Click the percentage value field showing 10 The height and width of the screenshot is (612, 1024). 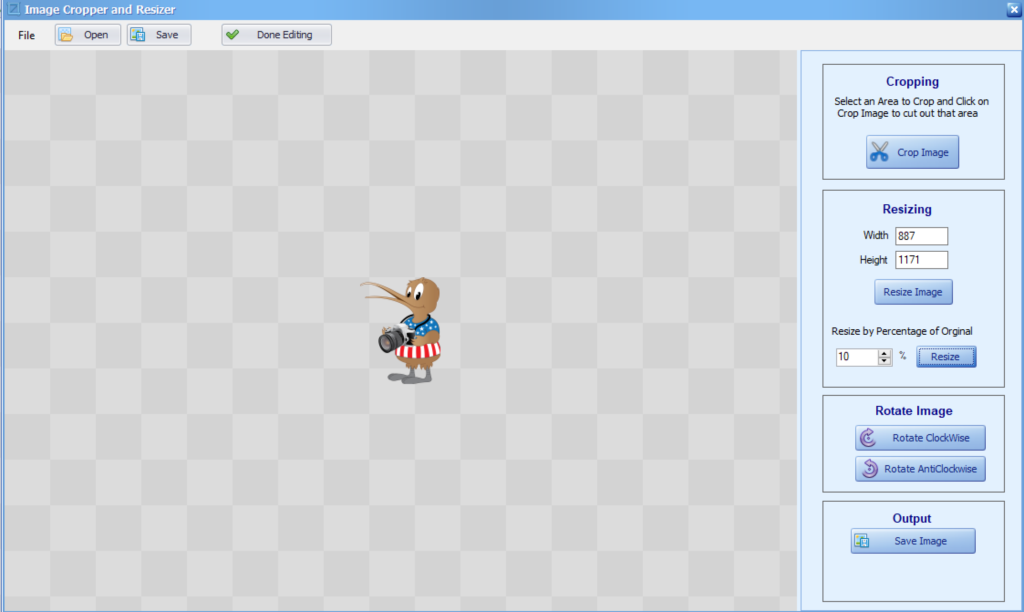coord(856,357)
